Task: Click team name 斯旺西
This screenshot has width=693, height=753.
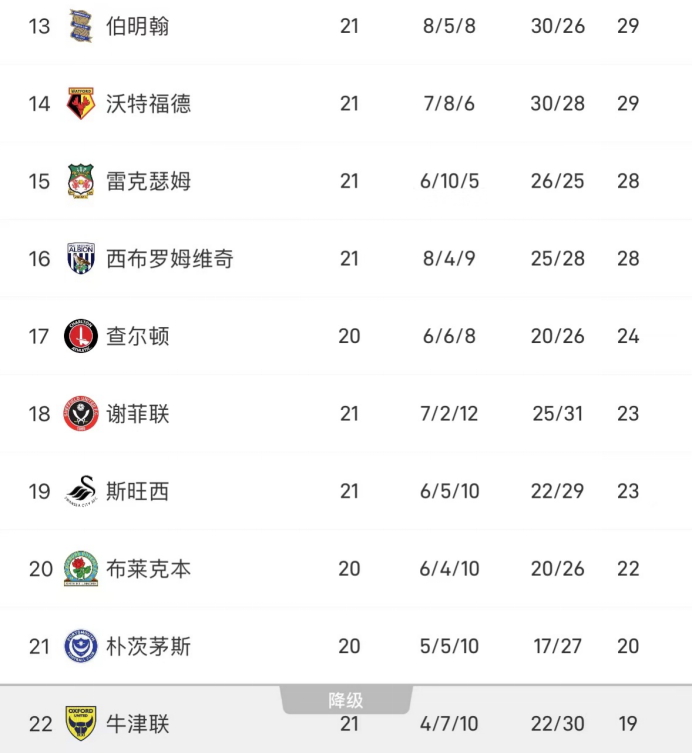Action: tap(137, 491)
